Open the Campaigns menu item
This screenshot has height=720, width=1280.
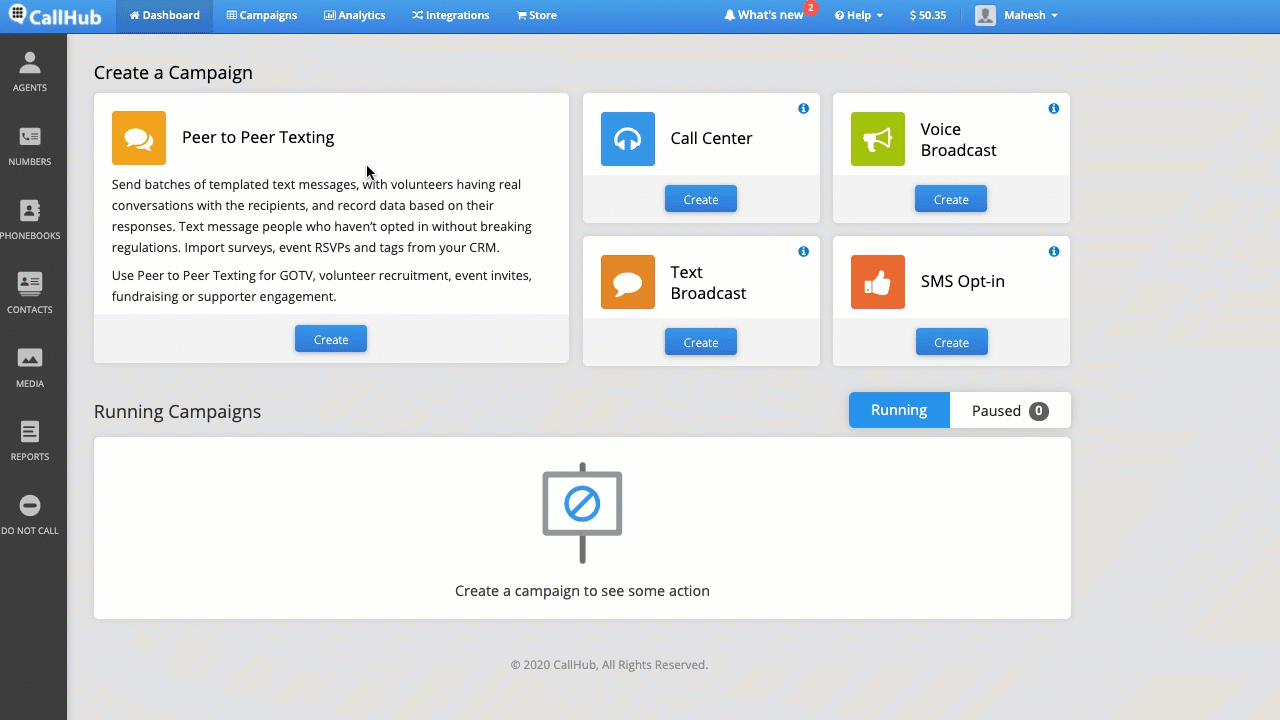(262, 15)
